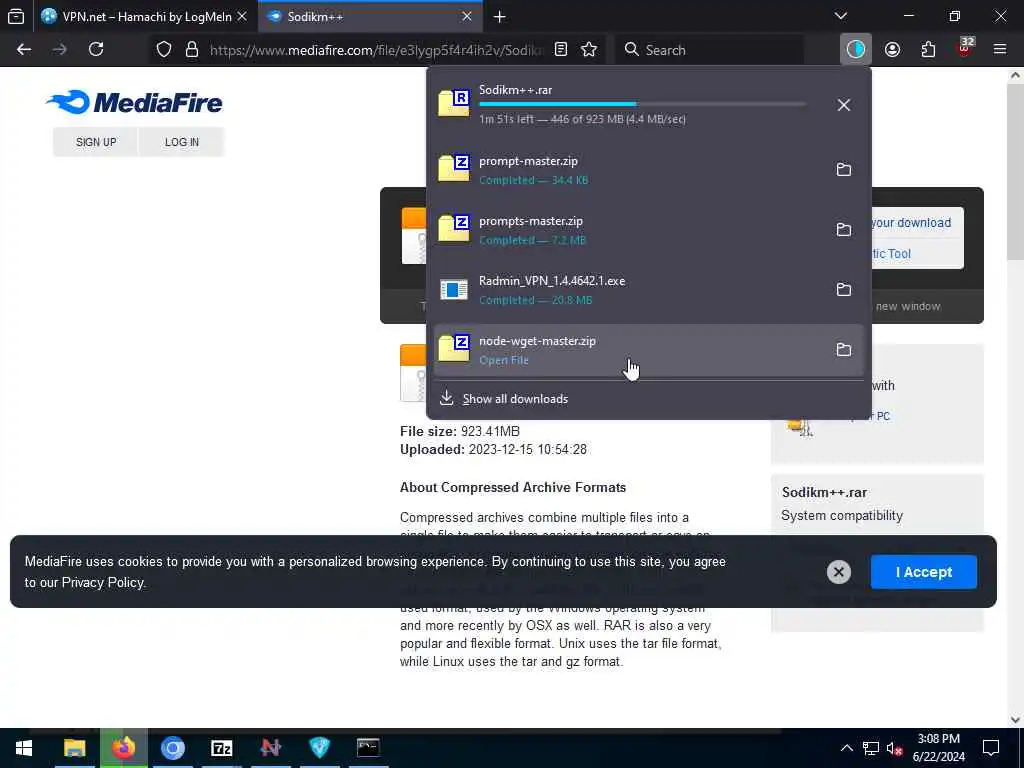Click page vertical scrollbar thumb
Viewport: 1024px width, 768px height.
(x=1016, y=170)
